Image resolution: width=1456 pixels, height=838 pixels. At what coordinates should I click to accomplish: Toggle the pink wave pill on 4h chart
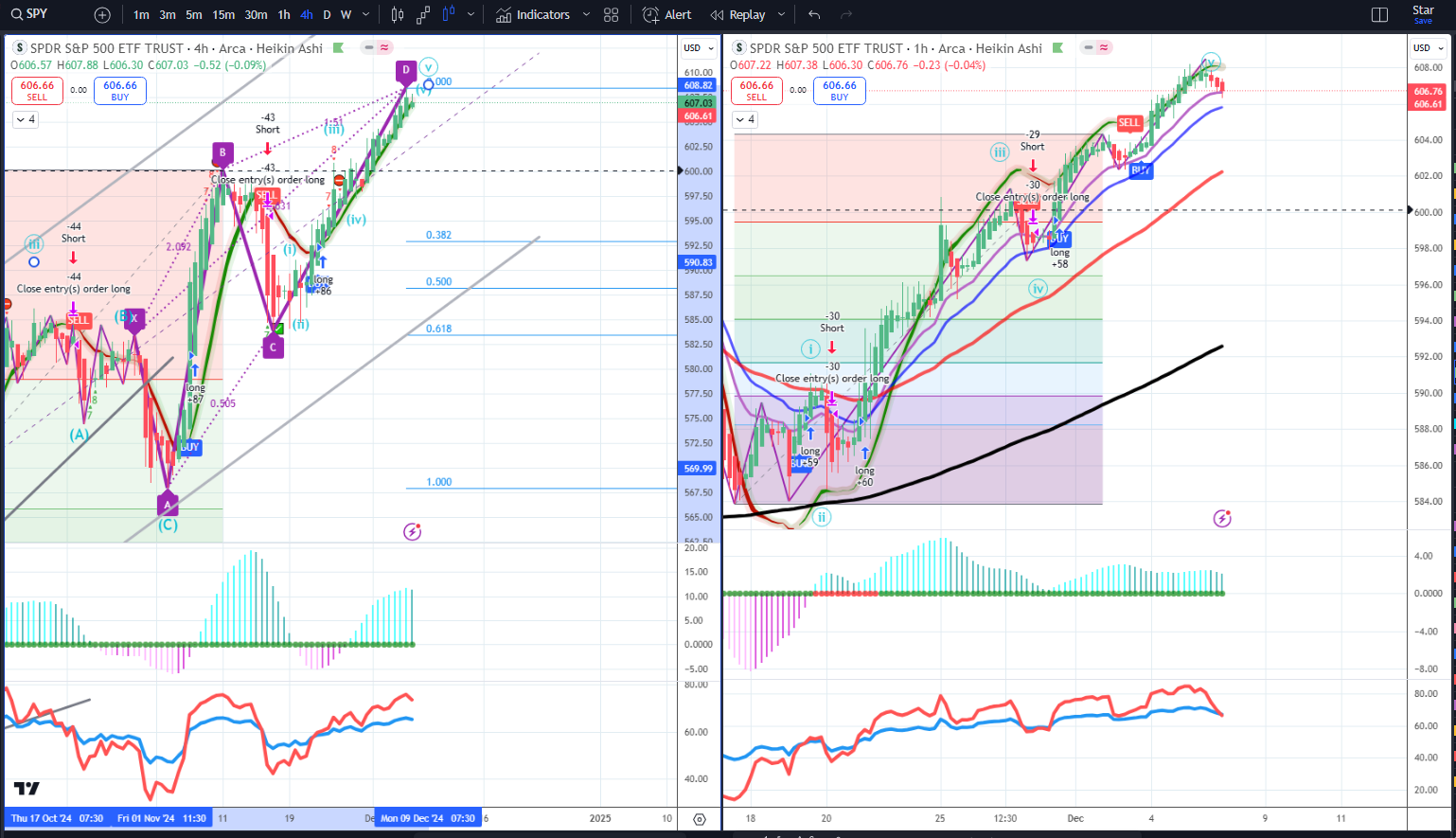(x=384, y=47)
